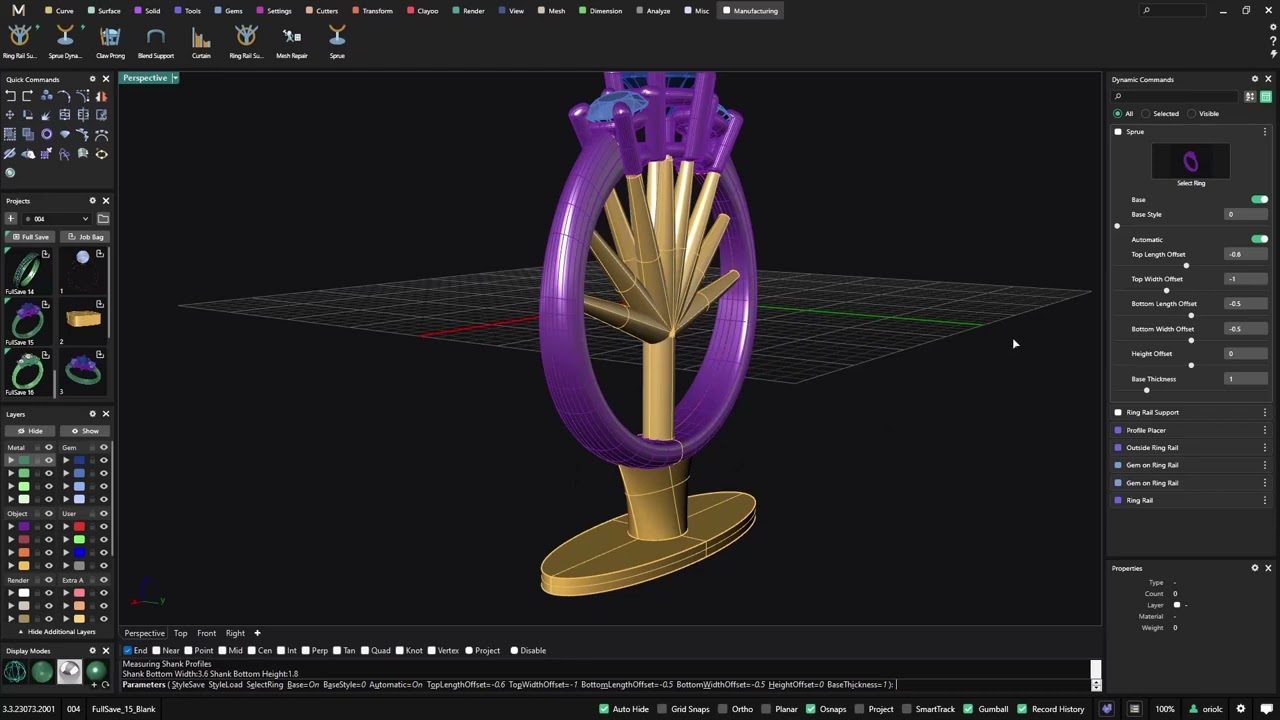Select the Visible filter radio button
The width and height of the screenshot is (1280, 720).
click(1192, 114)
